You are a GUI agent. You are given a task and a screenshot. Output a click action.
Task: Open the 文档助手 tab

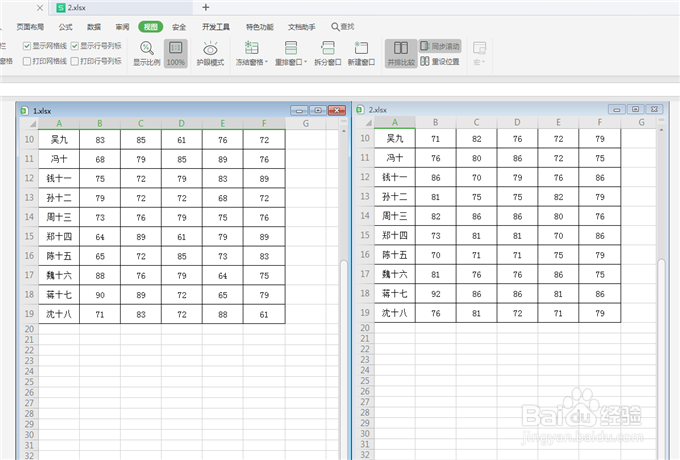(x=302, y=27)
